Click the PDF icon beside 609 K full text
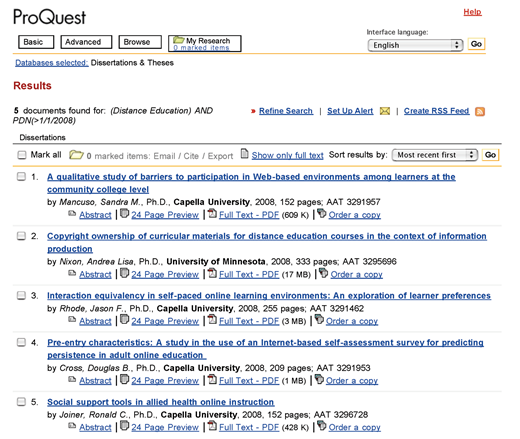 212,213
